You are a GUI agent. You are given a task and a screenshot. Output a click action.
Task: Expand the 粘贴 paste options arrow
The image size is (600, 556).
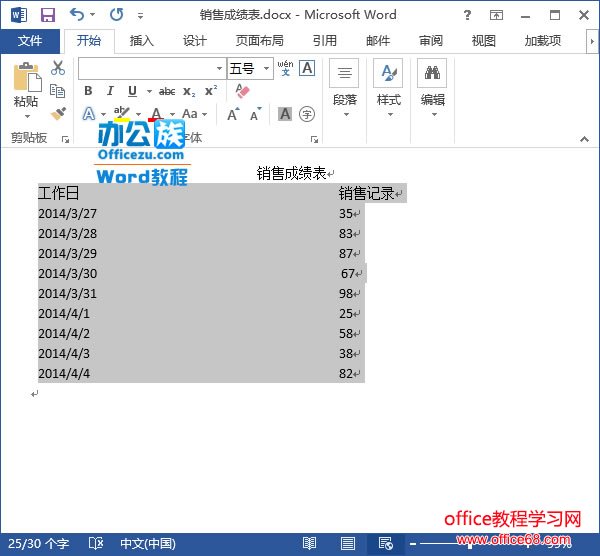[27, 116]
